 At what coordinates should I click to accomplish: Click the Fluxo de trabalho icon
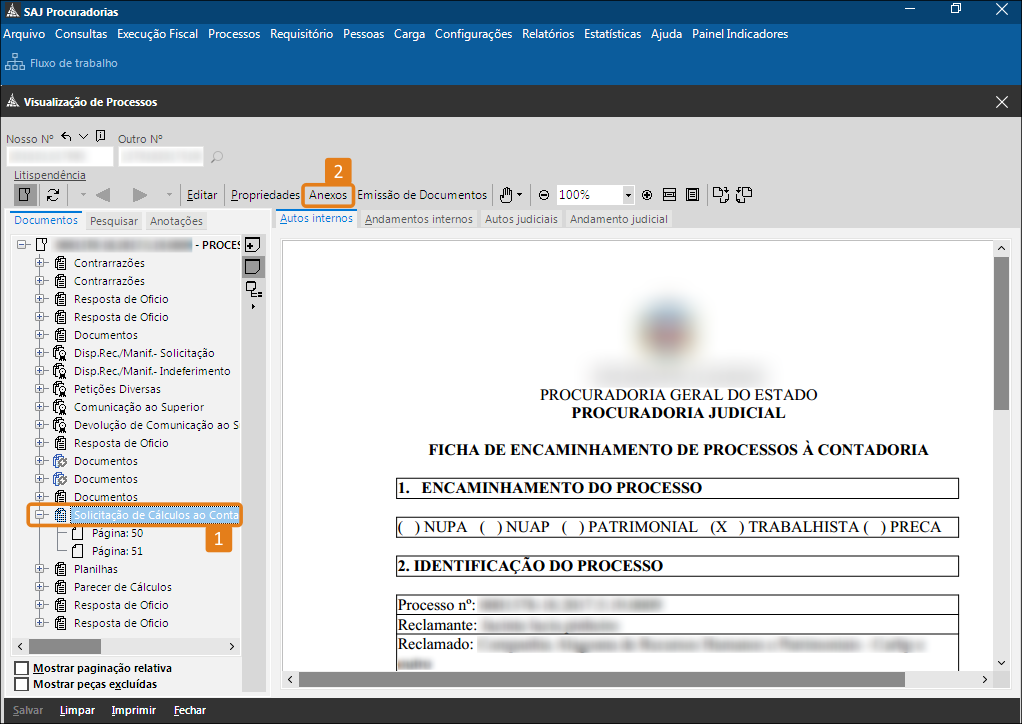16,63
